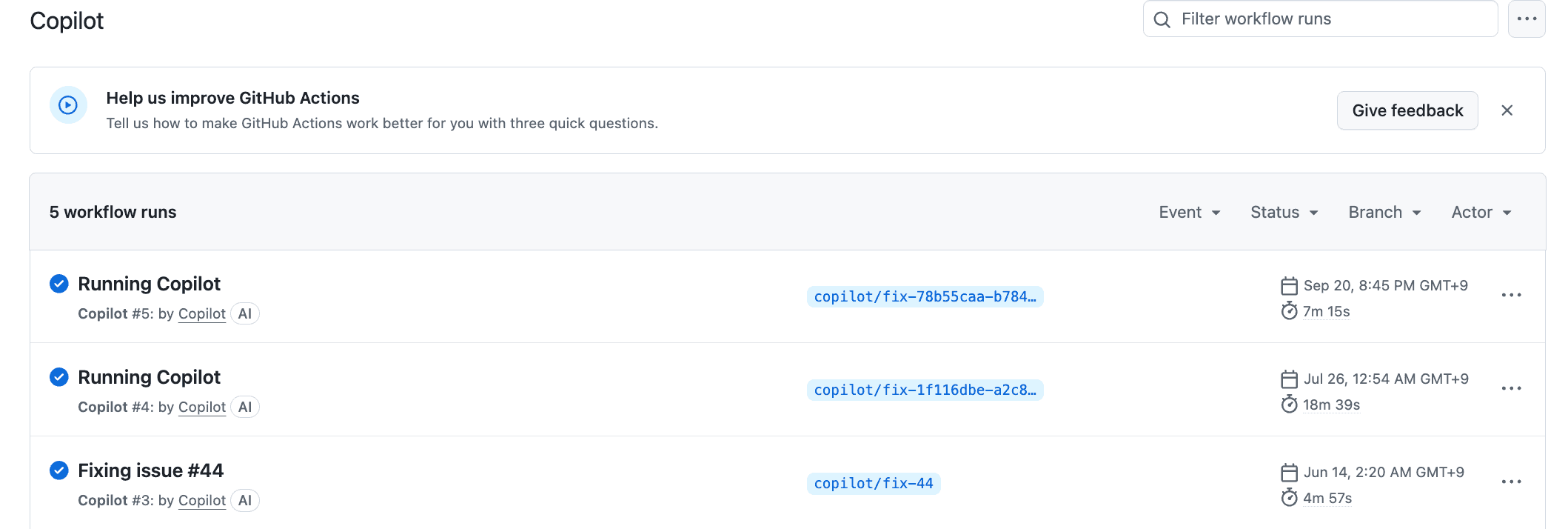Click success check icon for Copilot #4 run
1568x529 pixels.
(59, 377)
